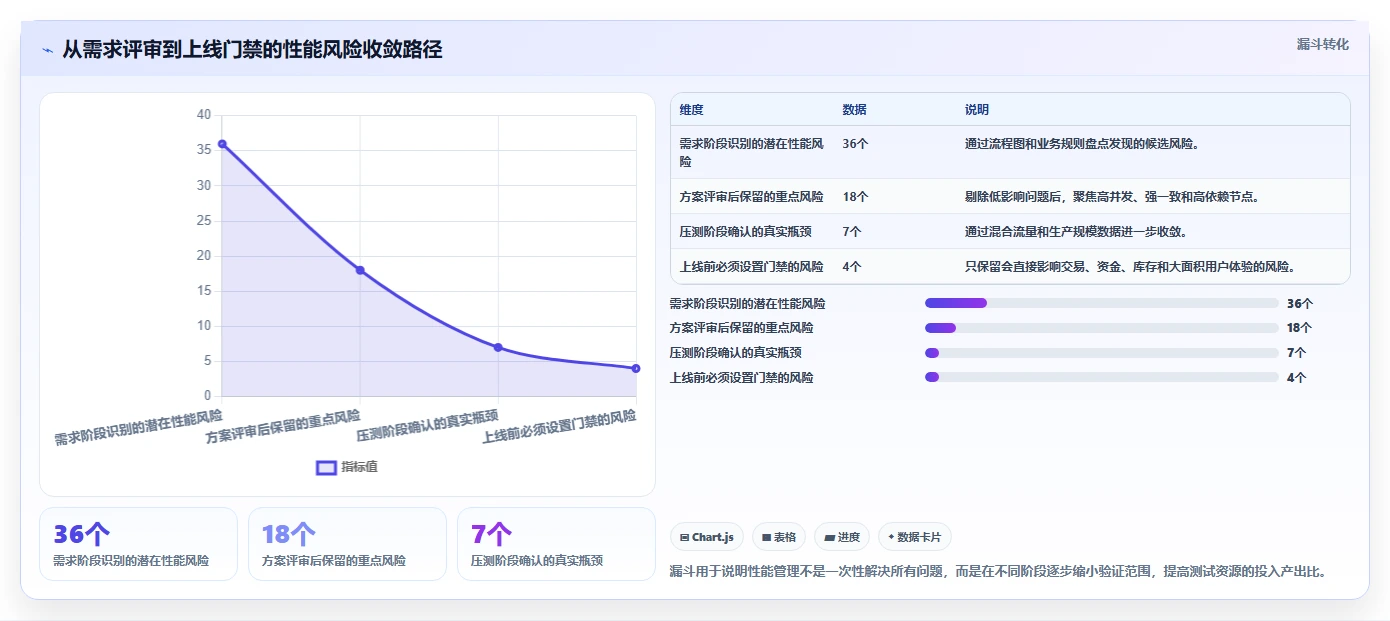Click the chart point at value 36
Viewport: 1390px width, 621px height.
coord(222,144)
